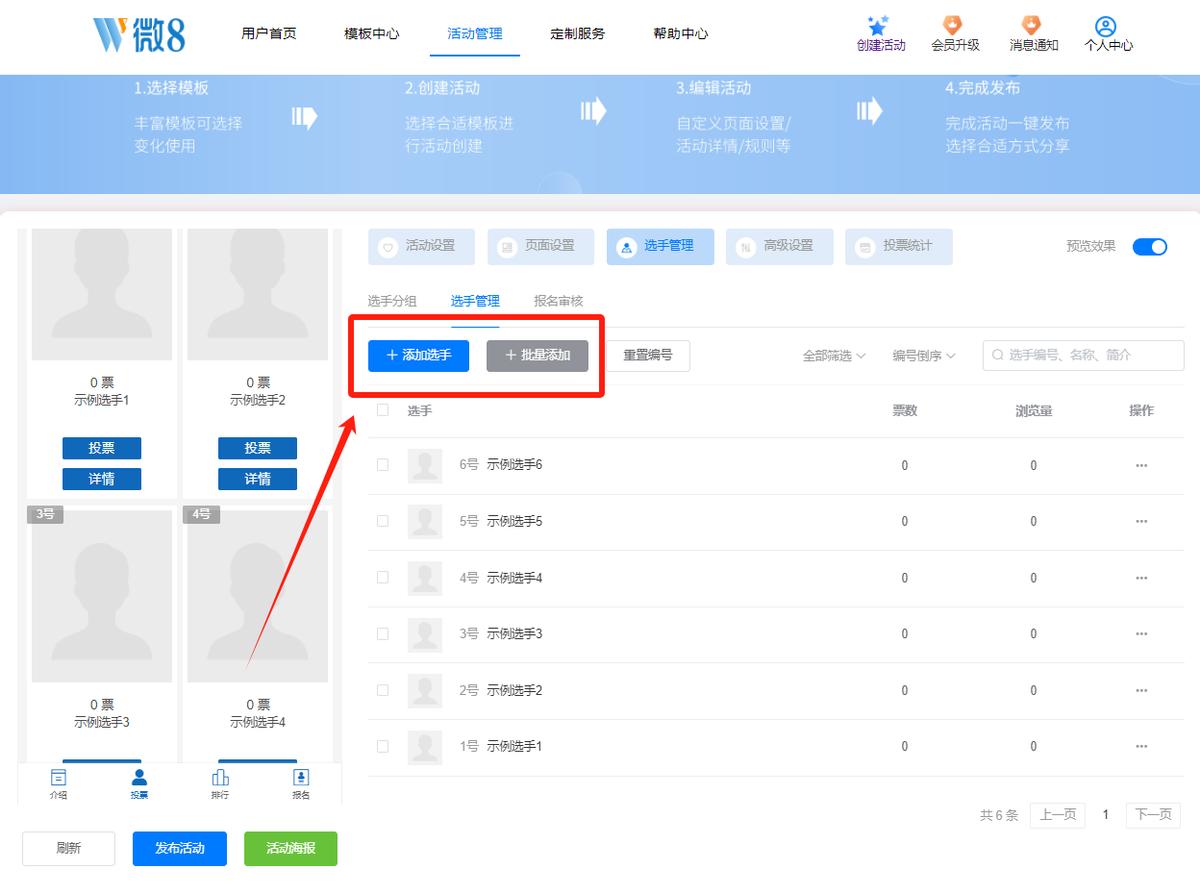Click the 重置编号 button

tap(648, 355)
